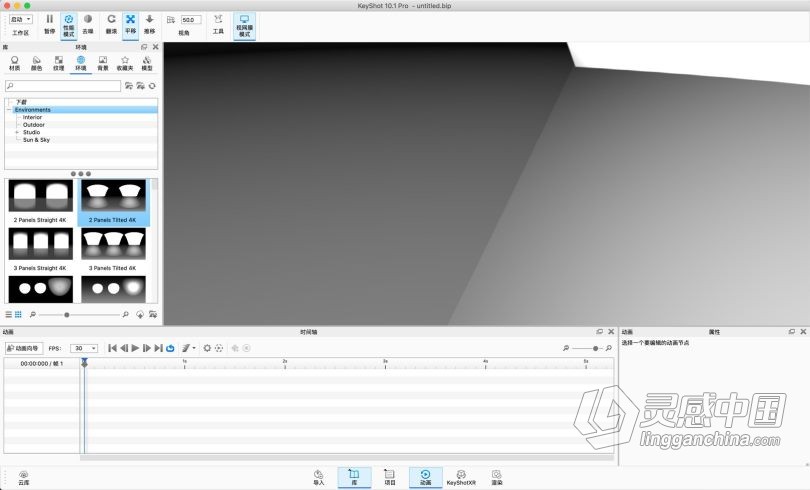Jump to the end of the animation

[159, 349]
